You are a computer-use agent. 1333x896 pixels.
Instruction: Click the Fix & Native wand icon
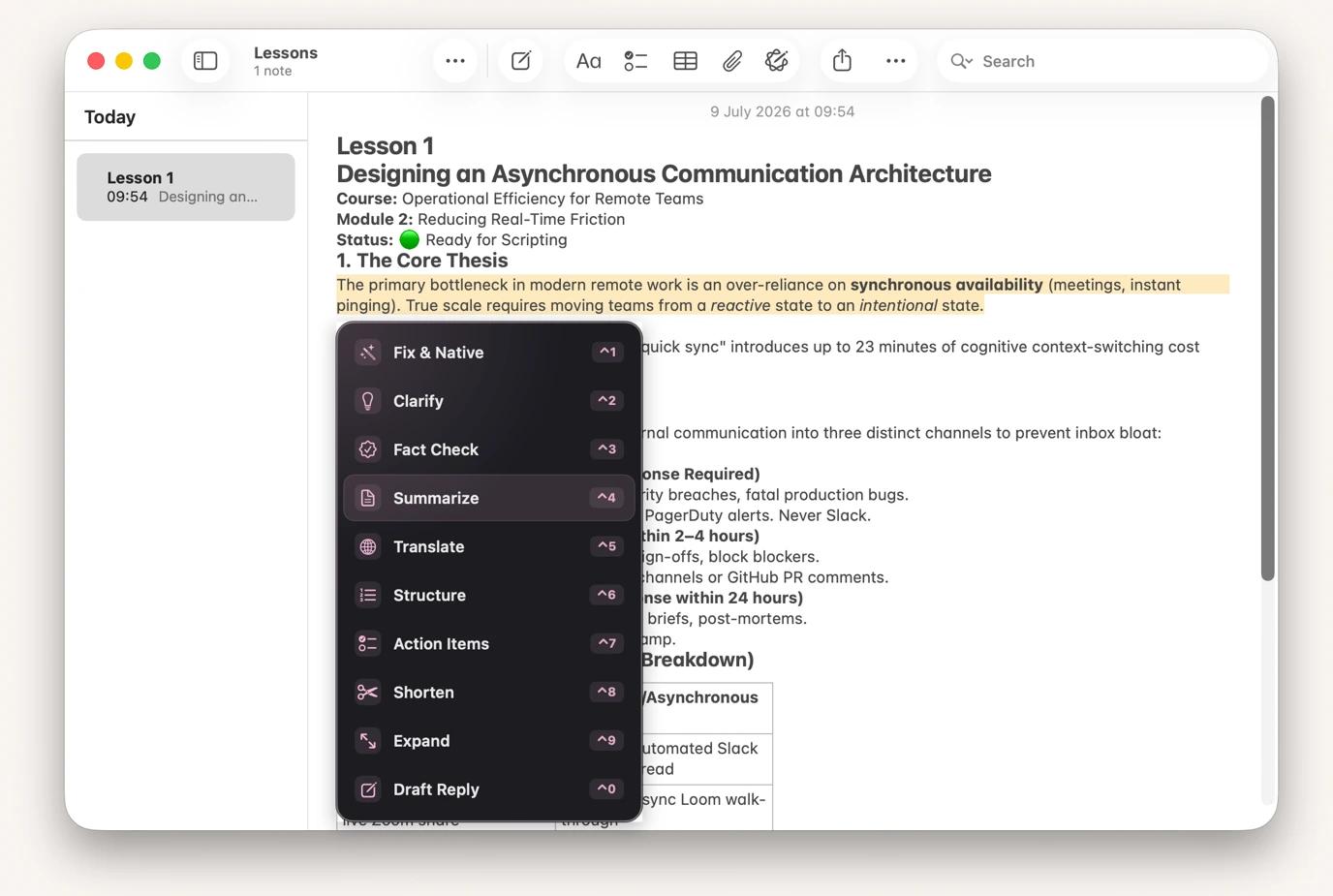[368, 353]
